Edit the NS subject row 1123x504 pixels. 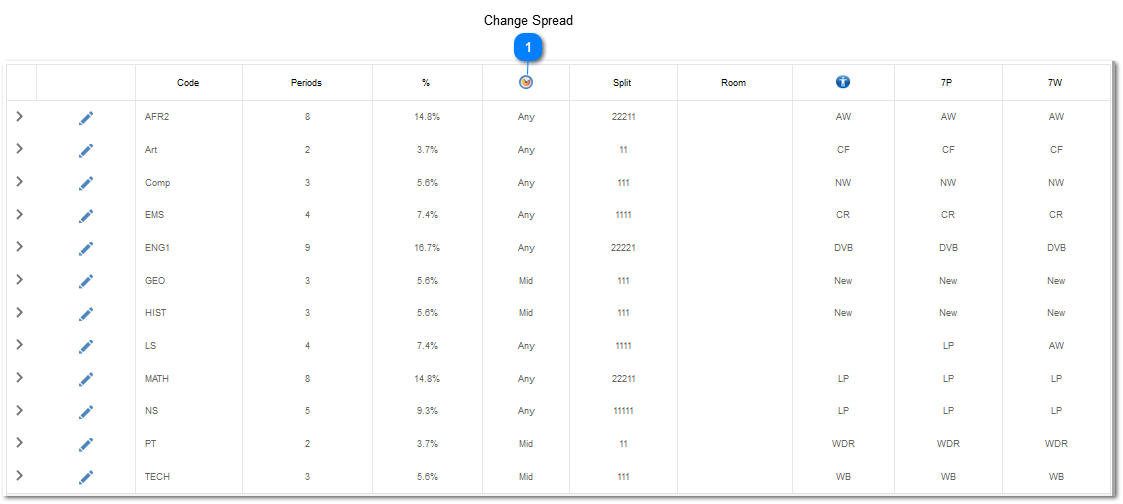point(86,412)
